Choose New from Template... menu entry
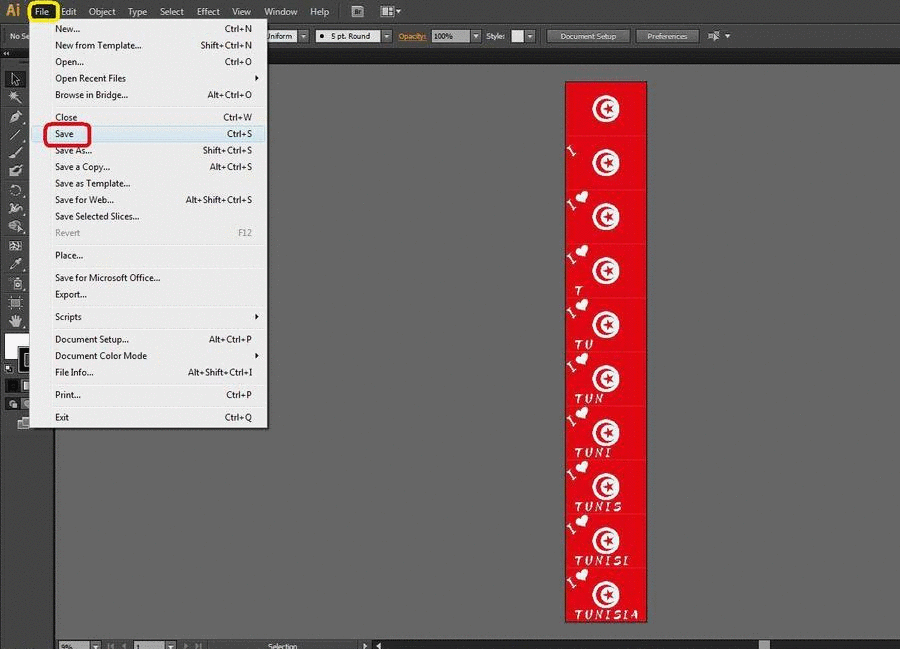Viewport: 900px width, 649px height. click(x=149, y=45)
